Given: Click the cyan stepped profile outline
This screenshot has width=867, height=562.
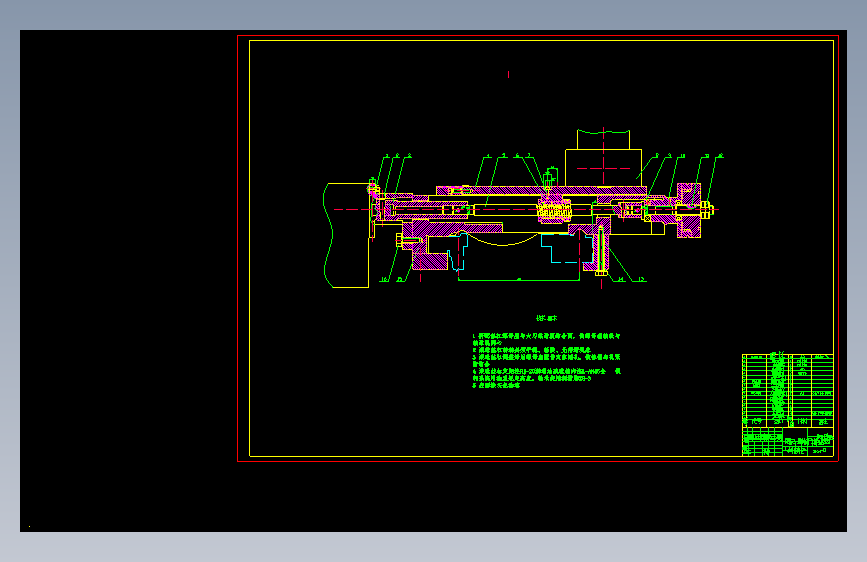Looking at the screenshot, I should click(x=567, y=248).
